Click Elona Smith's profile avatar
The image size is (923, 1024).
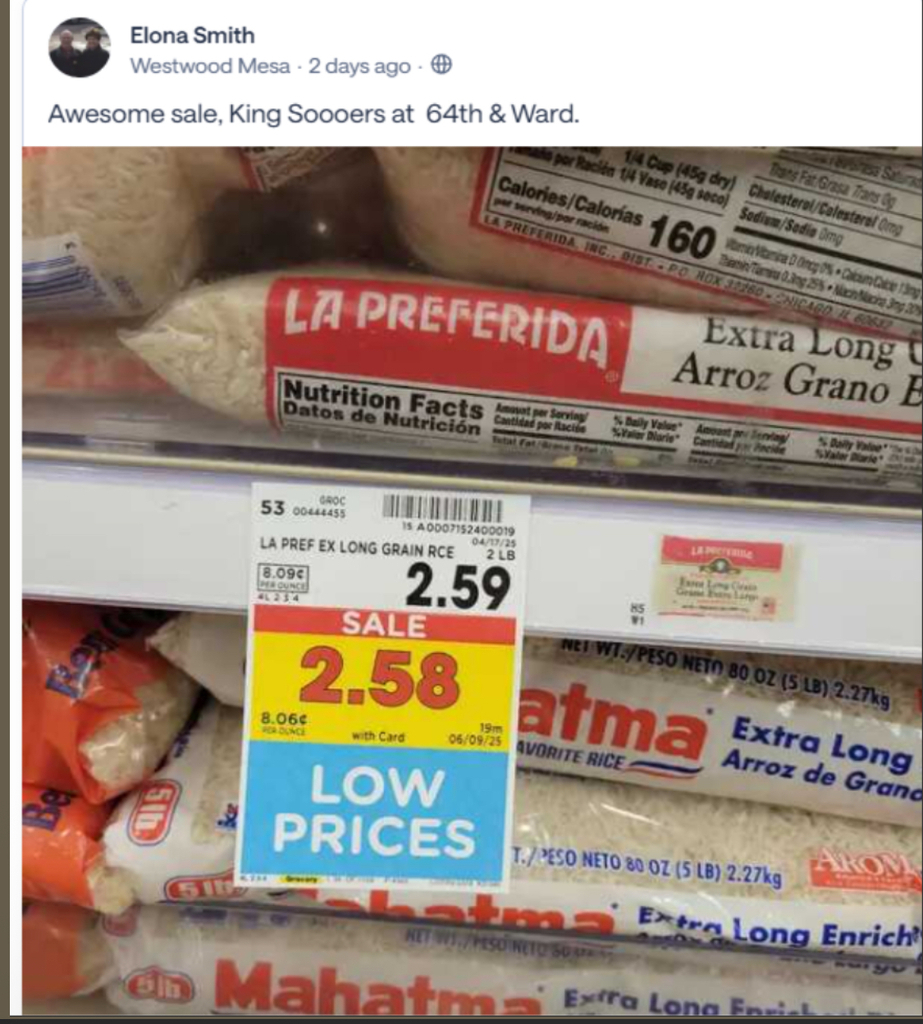79,47
